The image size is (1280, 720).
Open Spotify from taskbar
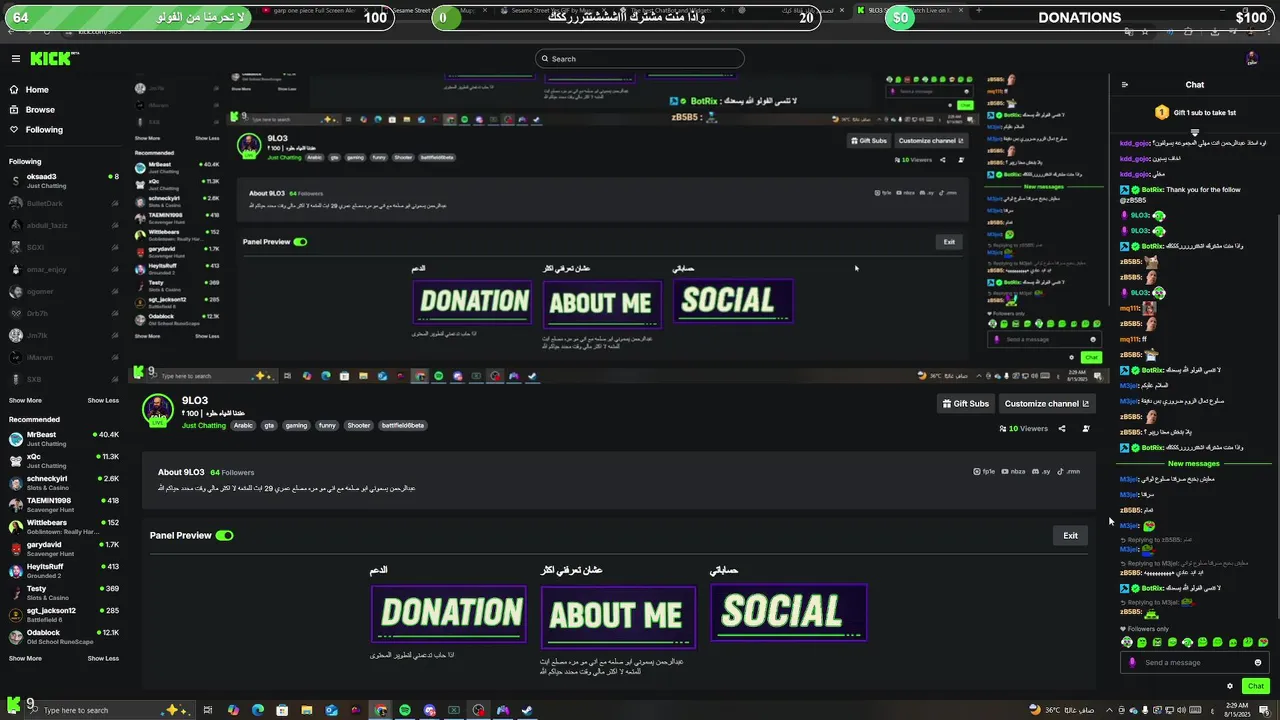pyautogui.click(x=405, y=710)
